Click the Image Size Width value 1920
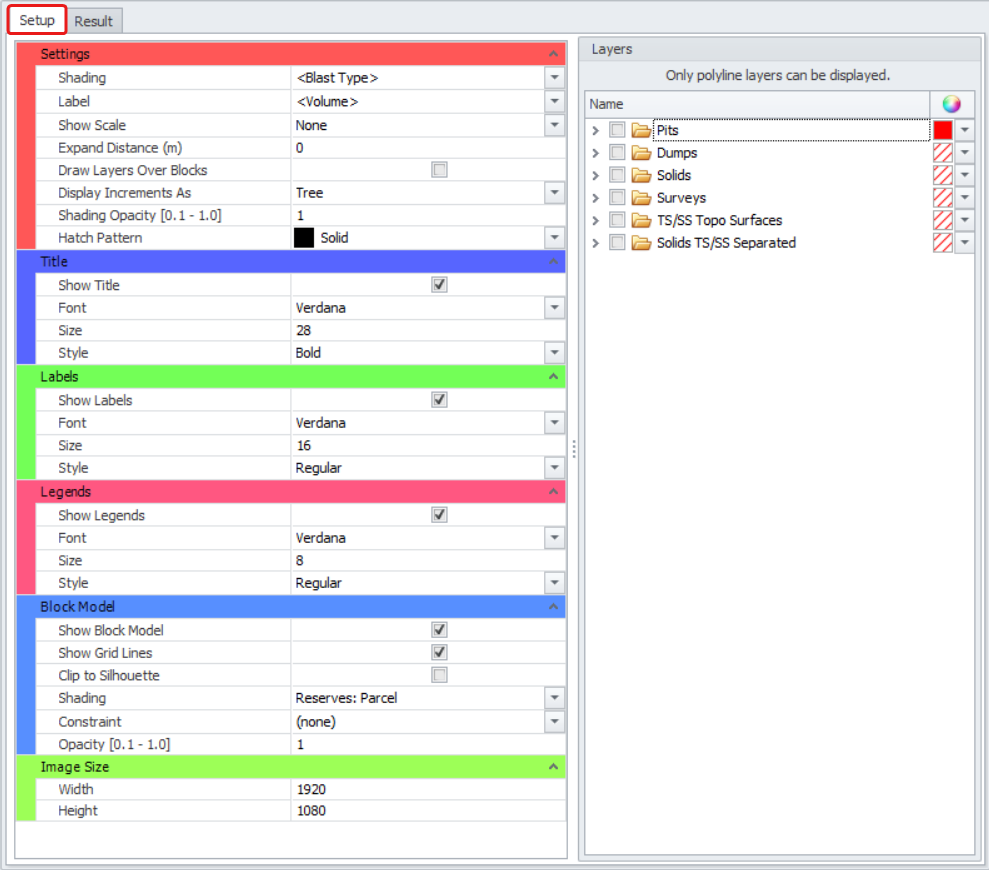The height and width of the screenshot is (870, 989). tap(311, 789)
